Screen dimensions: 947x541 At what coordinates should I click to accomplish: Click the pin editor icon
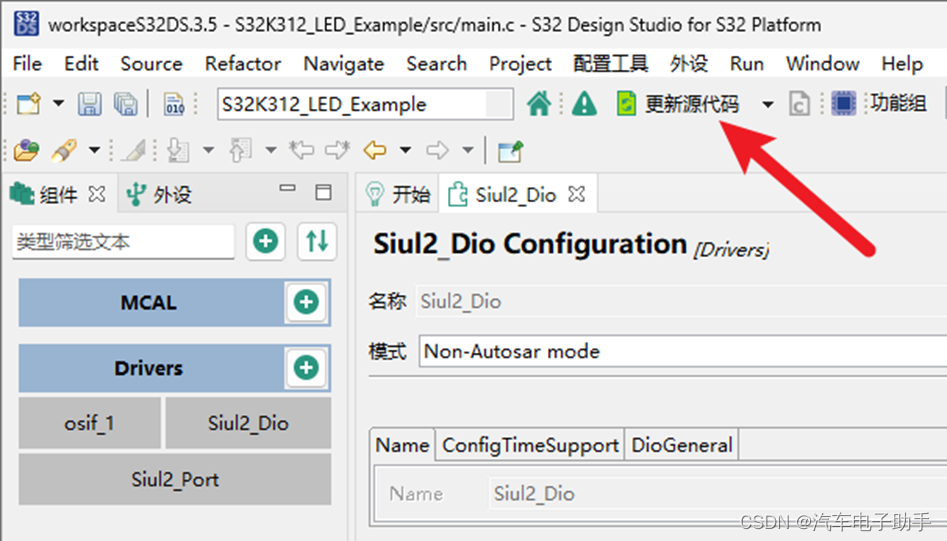[x=510, y=150]
